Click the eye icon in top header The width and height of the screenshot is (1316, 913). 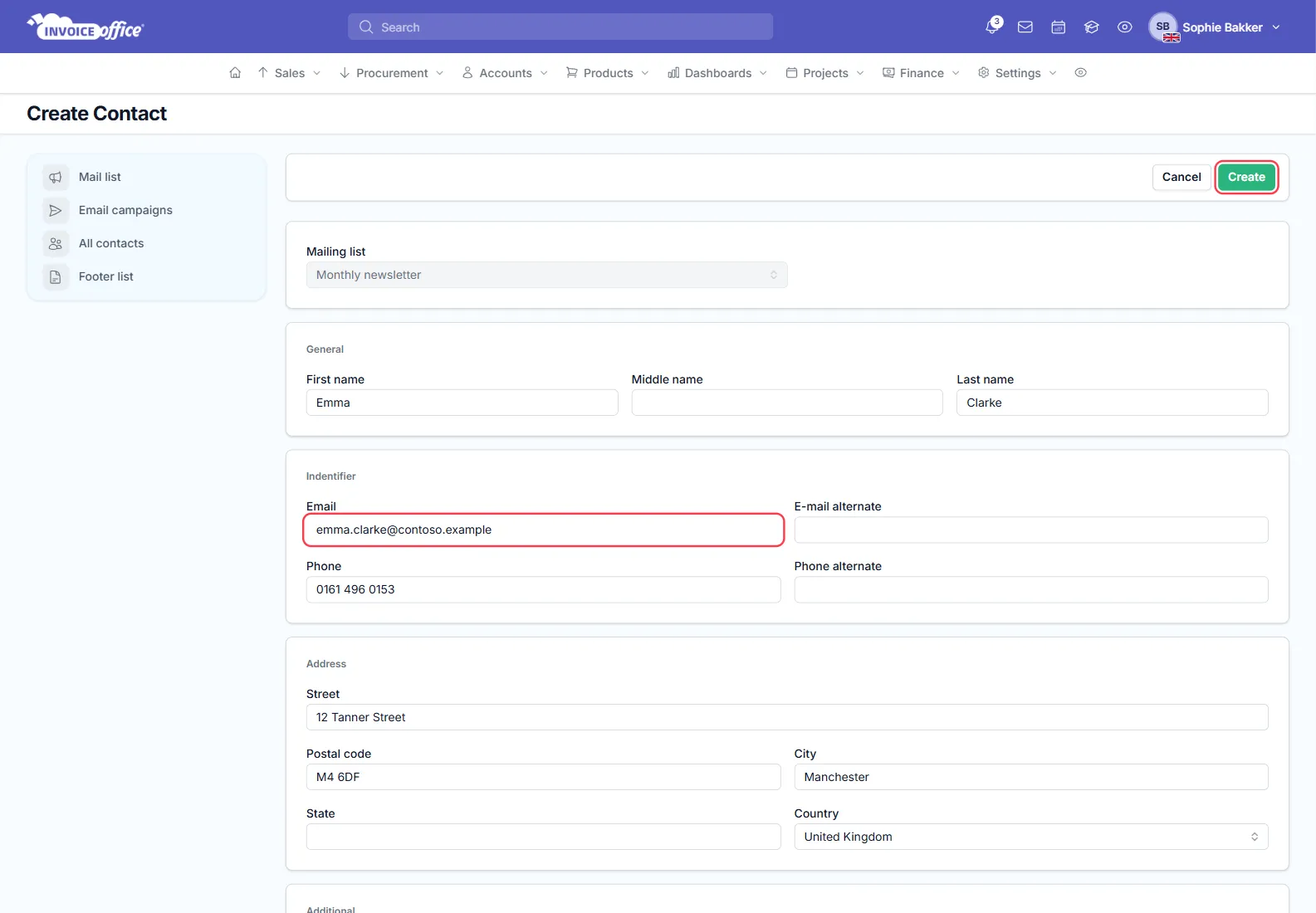(1125, 27)
